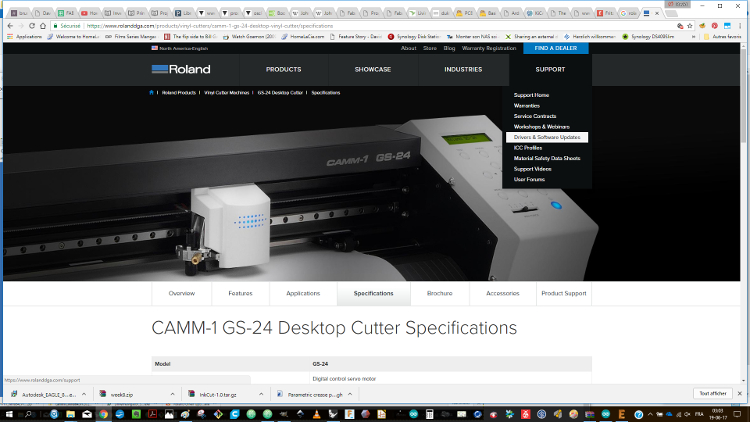Select Service Contracts menu entry
750x422 pixels.
click(535, 116)
